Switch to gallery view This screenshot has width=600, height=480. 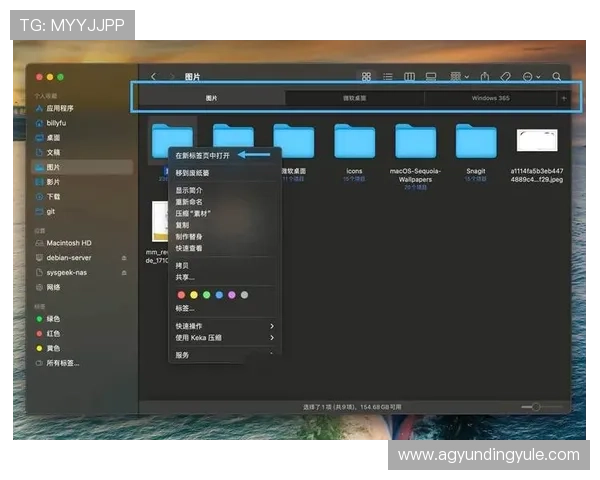(431, 76)
